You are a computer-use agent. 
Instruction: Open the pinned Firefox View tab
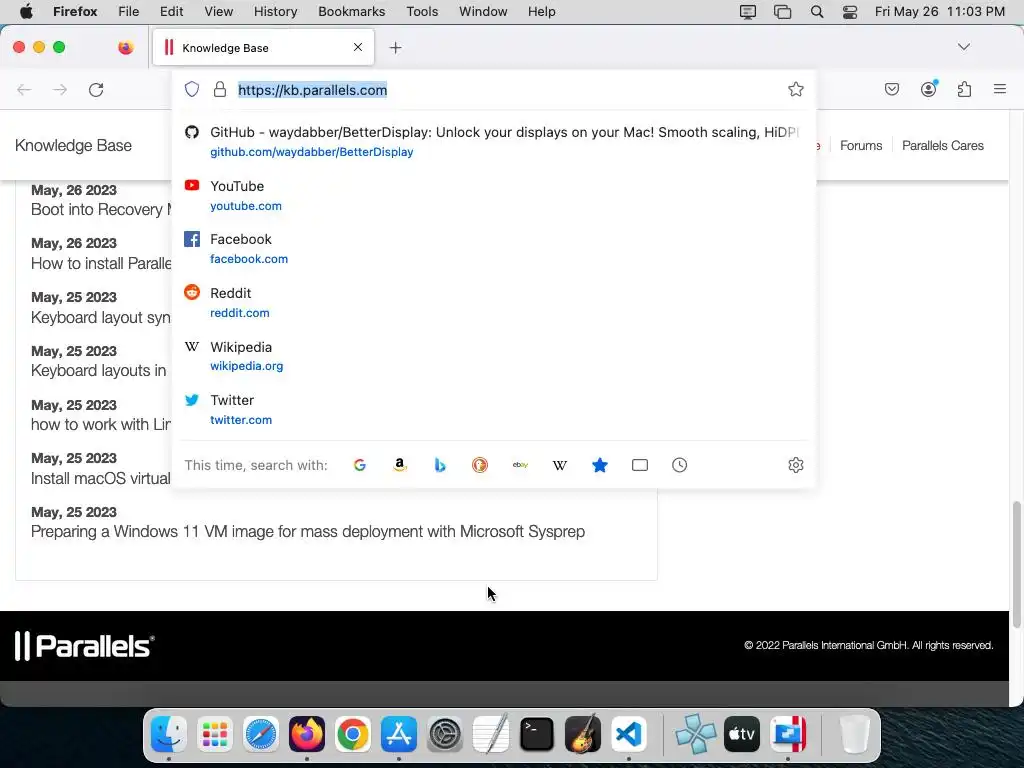125,47
